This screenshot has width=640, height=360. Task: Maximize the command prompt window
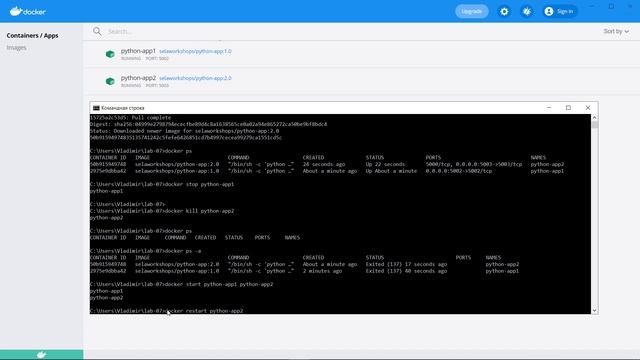pos(568,108)
